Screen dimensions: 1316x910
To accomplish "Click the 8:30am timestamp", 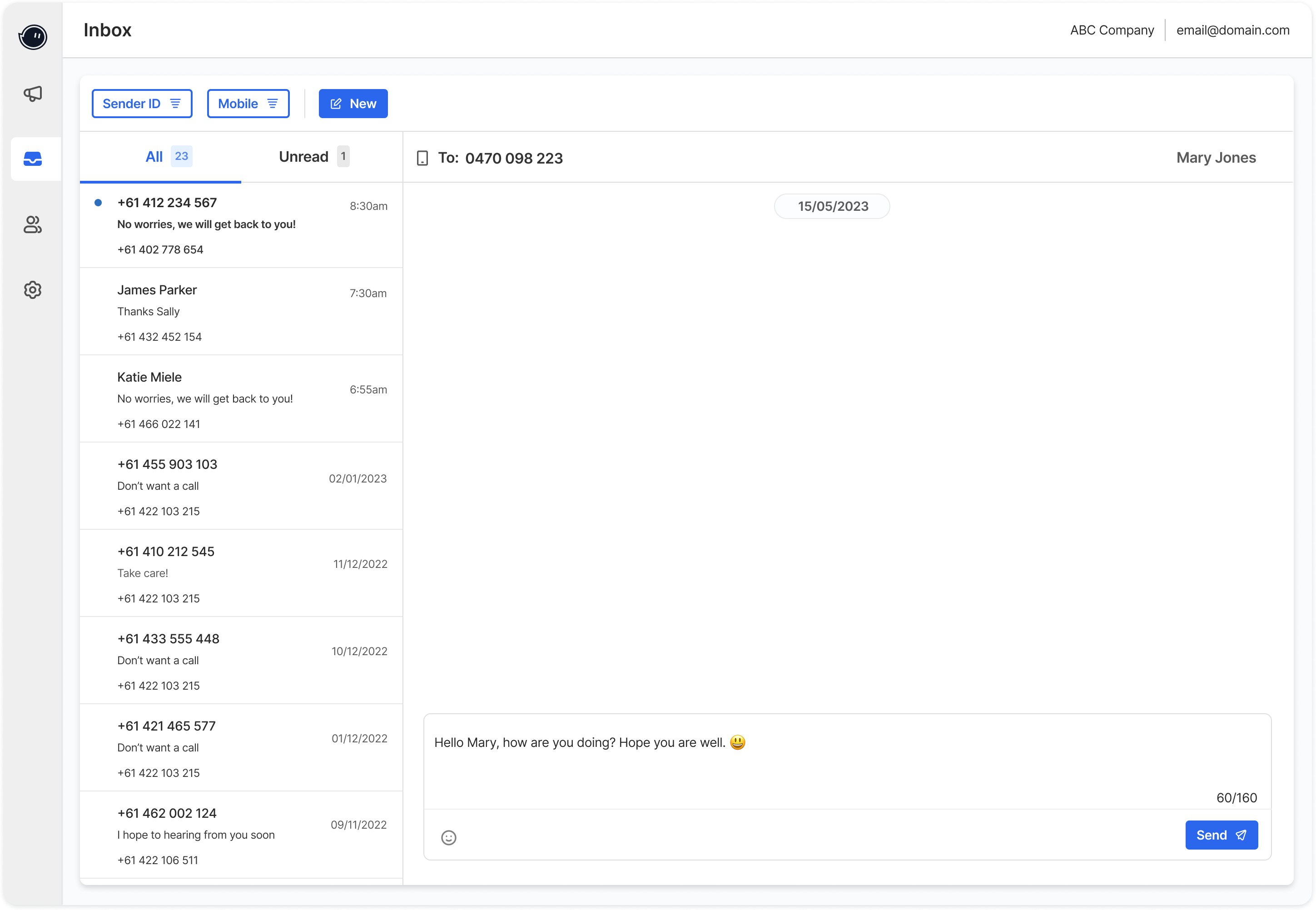I will [x=369, y=206].
